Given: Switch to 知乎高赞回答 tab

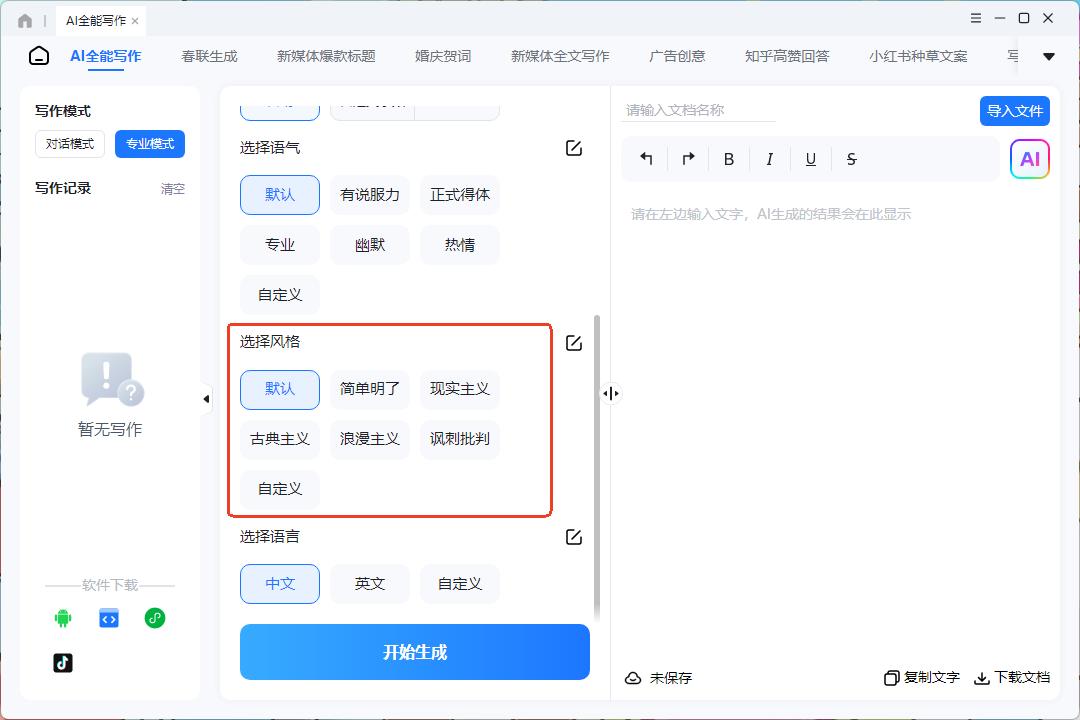Looking at the screenshot, I should tap(787, 56).
